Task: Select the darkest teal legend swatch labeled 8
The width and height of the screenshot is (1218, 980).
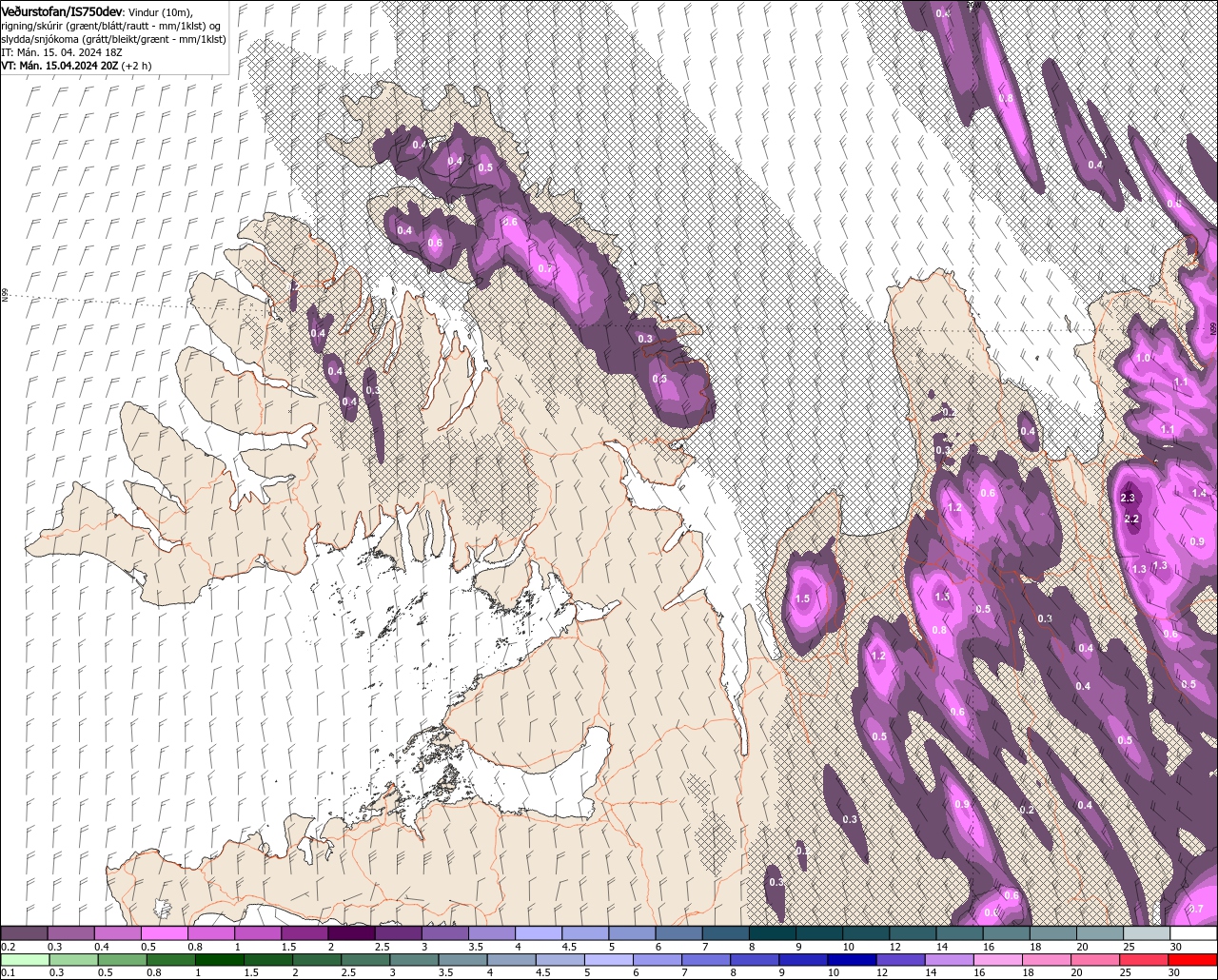Action: 772,933
